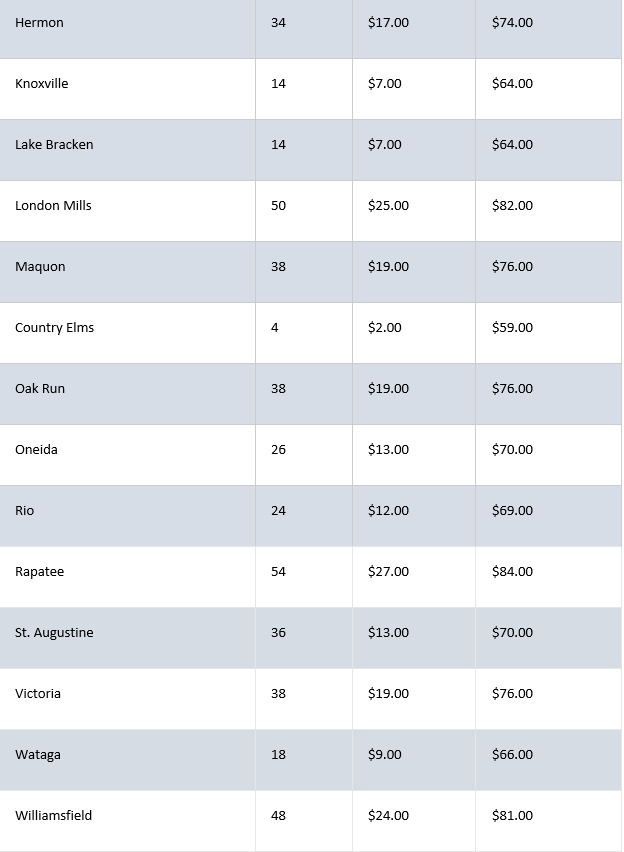624x852 pixels.
Task: Click the London Mills mileage value 50
Action: click(x=278, y=206)
